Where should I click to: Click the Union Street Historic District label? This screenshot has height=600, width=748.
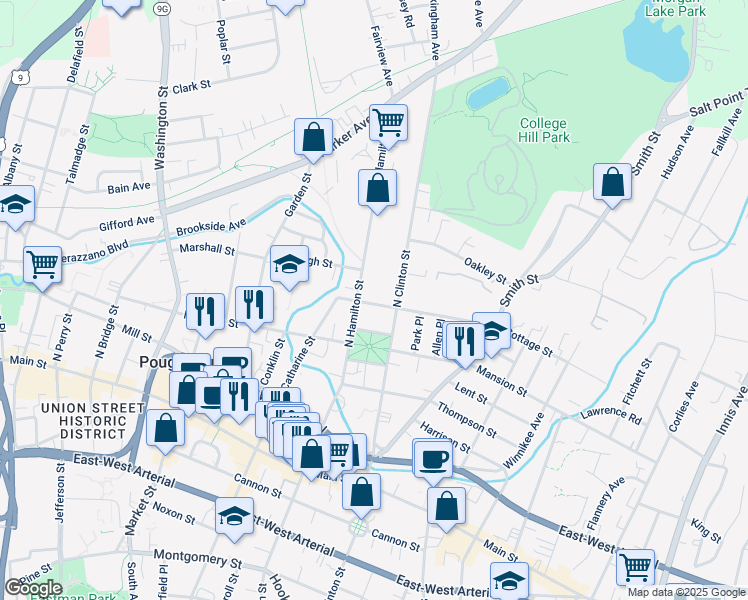tap(93, 421)
